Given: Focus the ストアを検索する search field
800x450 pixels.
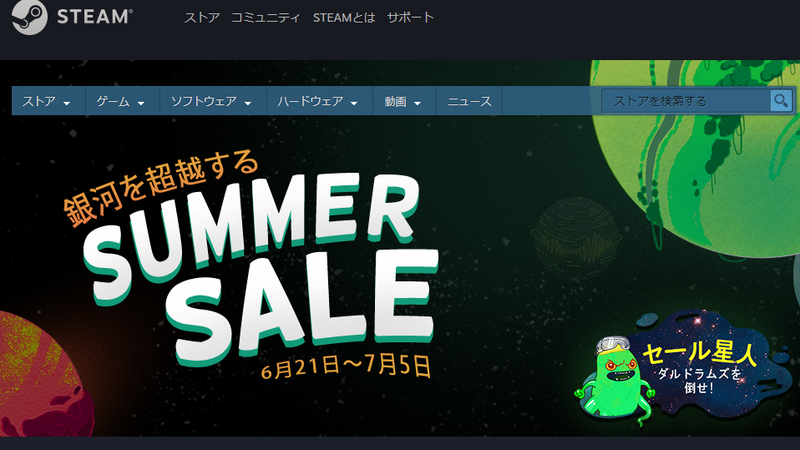Looking at the screenshot, I should coord(686,101).
